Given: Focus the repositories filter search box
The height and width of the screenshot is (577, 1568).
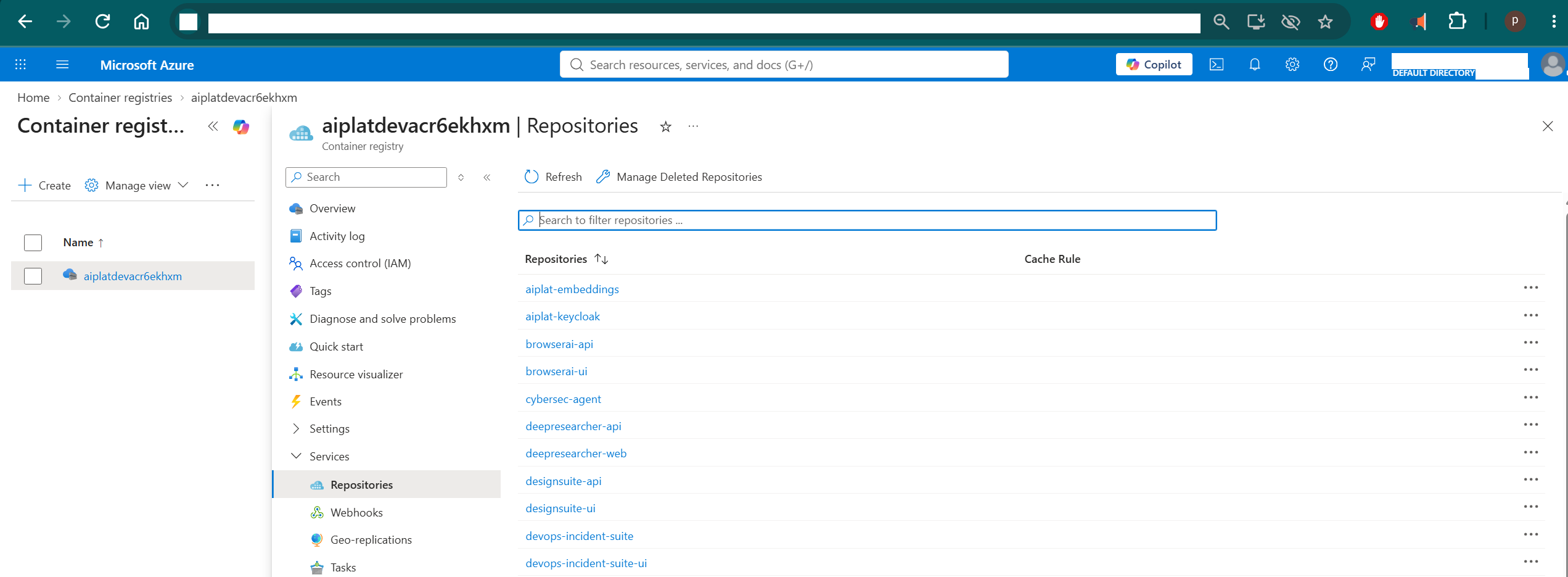Looking at the screenshot, I should coord(867,220).
